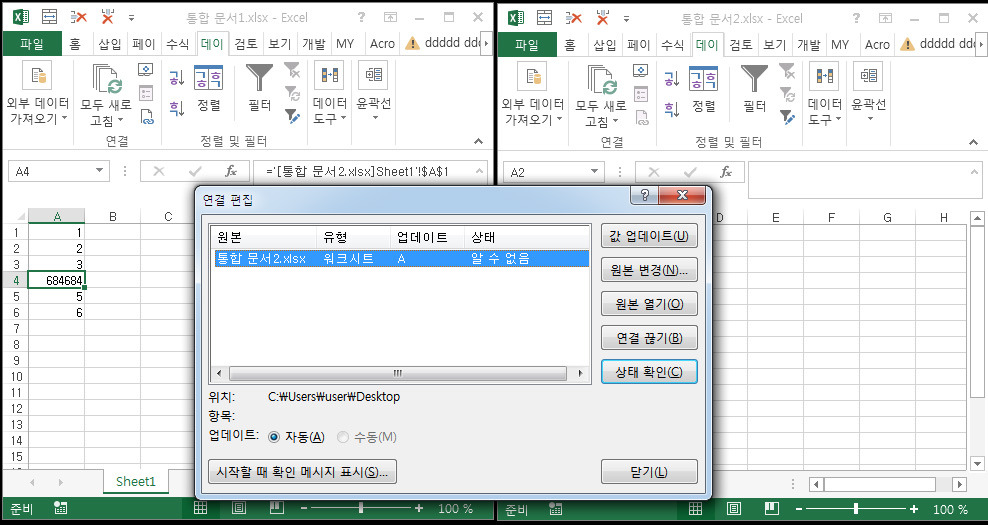Click Break Link (연결 끊기) button
The height and width of the screenshot is (525, 988).
pos(649,338)
